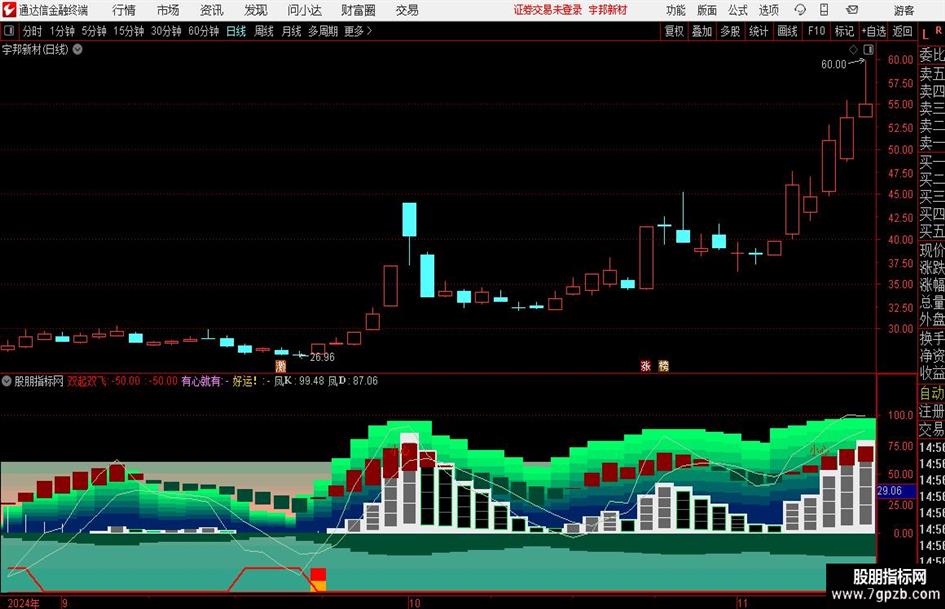Switch to 15分钟 period

(129, 31)
